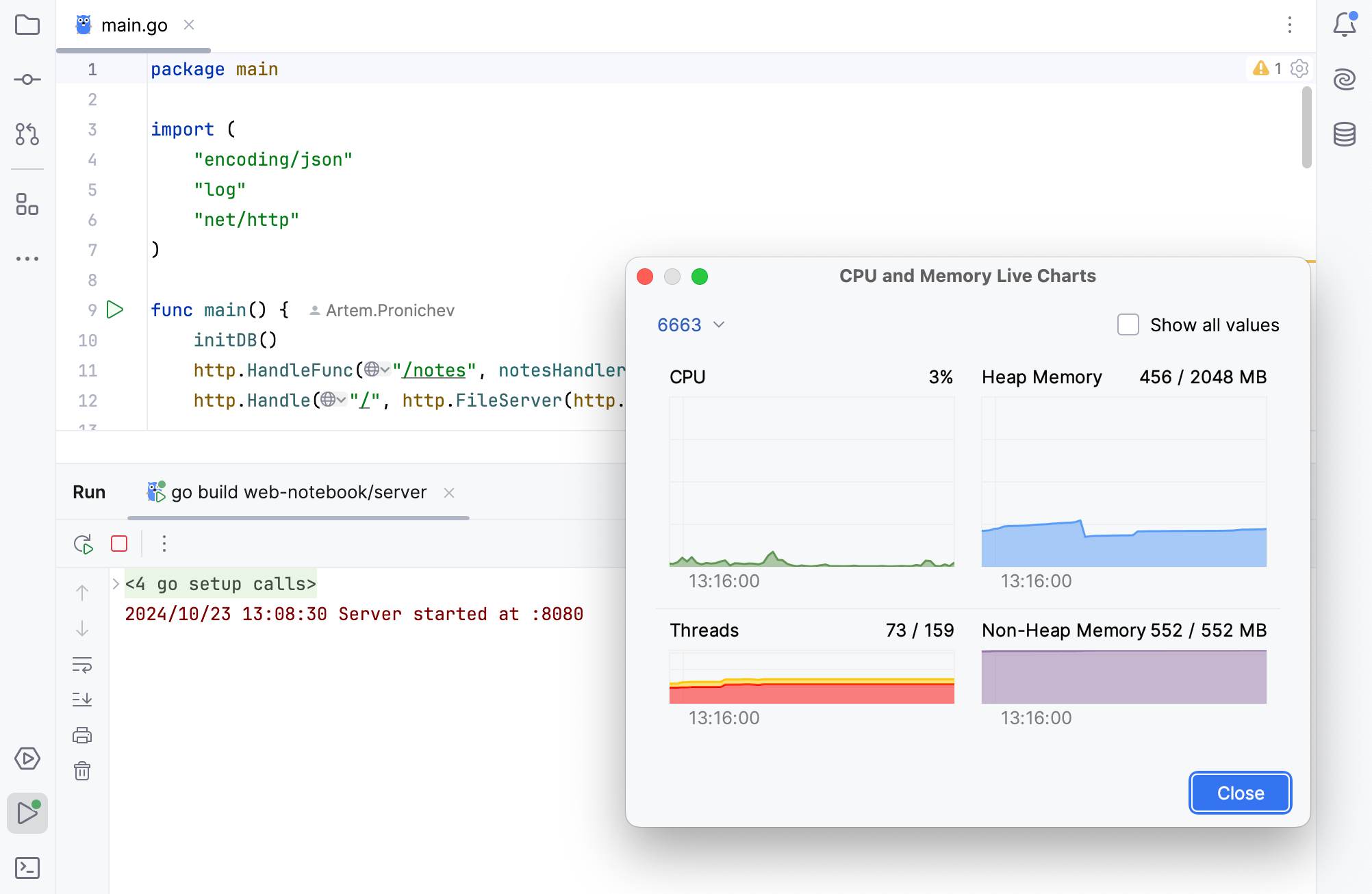Close the go build run tab
The width and height of the screenshot is (1372, 894).
click(x=449, y=493)
